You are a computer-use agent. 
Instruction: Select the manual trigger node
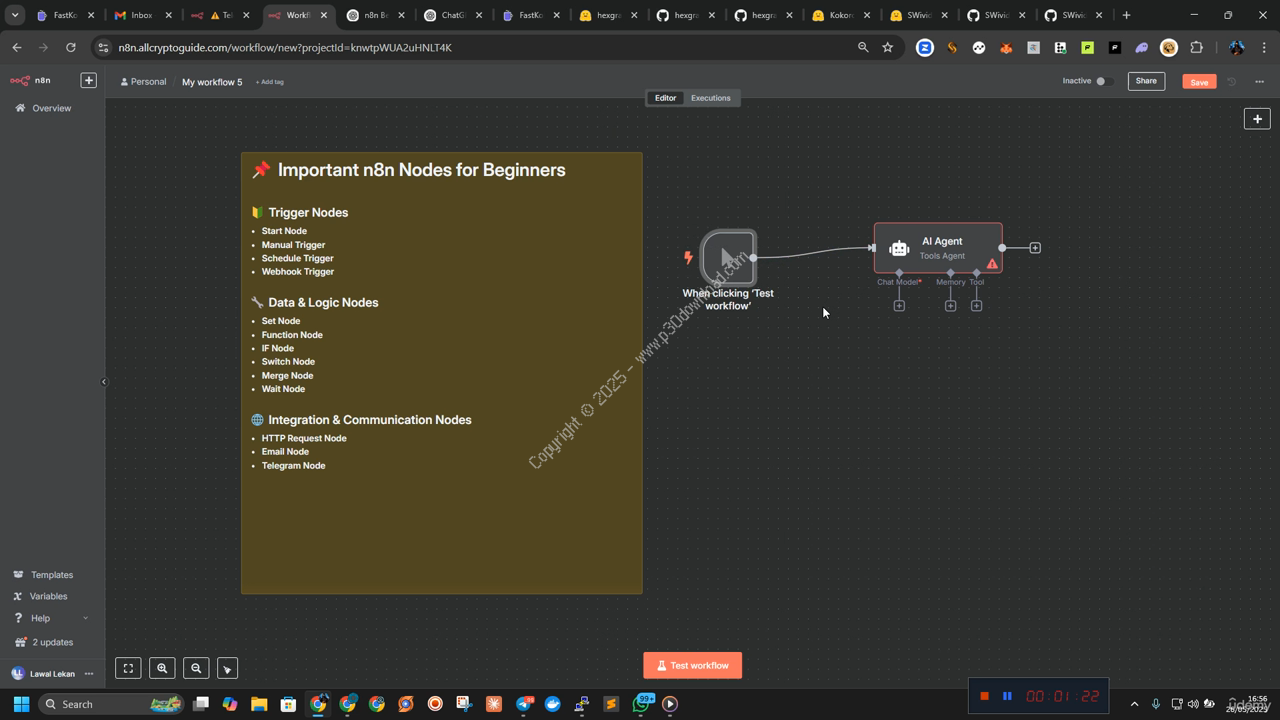coord(728,257)
